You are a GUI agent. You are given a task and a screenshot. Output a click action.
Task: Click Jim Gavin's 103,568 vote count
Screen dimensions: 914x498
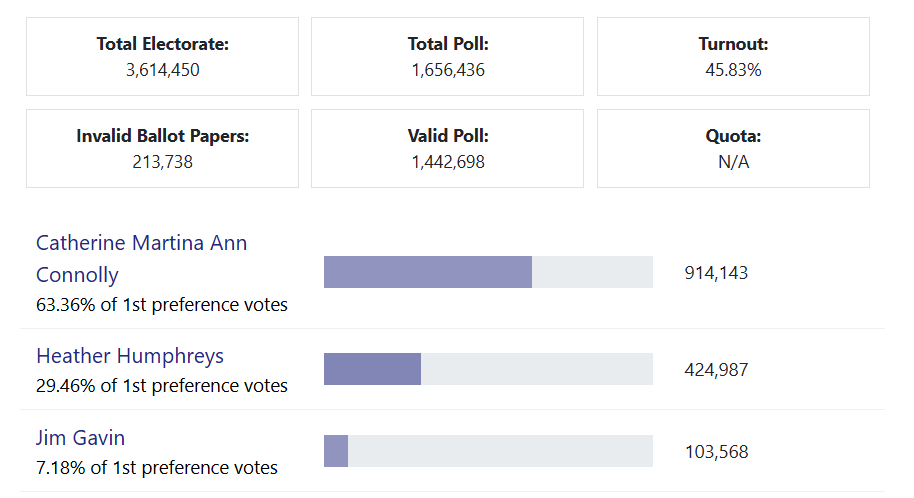pos(716,452)
